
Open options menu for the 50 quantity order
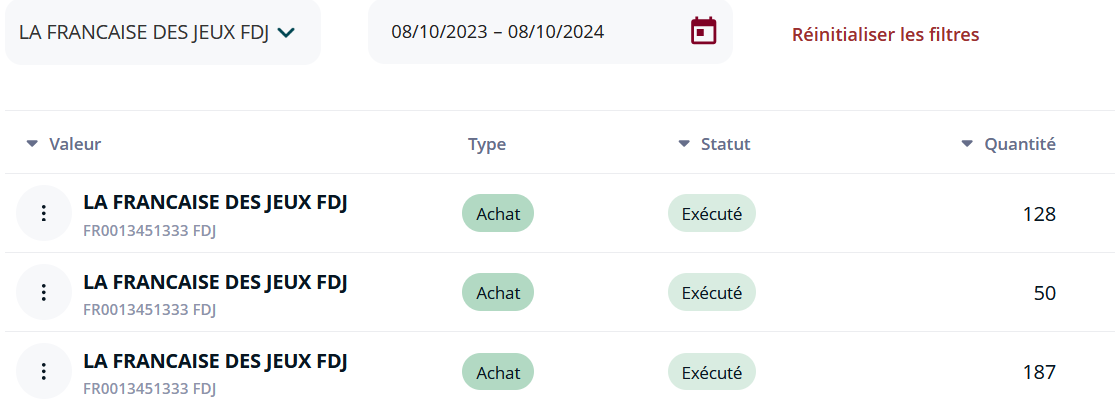point(43,292)
